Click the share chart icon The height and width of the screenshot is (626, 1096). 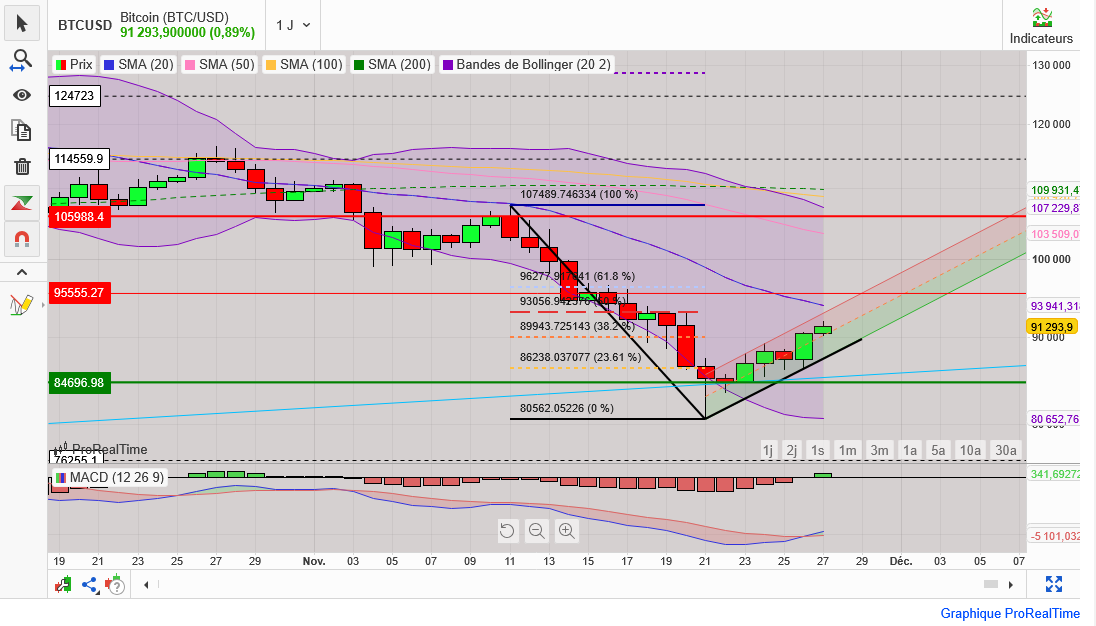pyautogui.click(x=90, y=584)
